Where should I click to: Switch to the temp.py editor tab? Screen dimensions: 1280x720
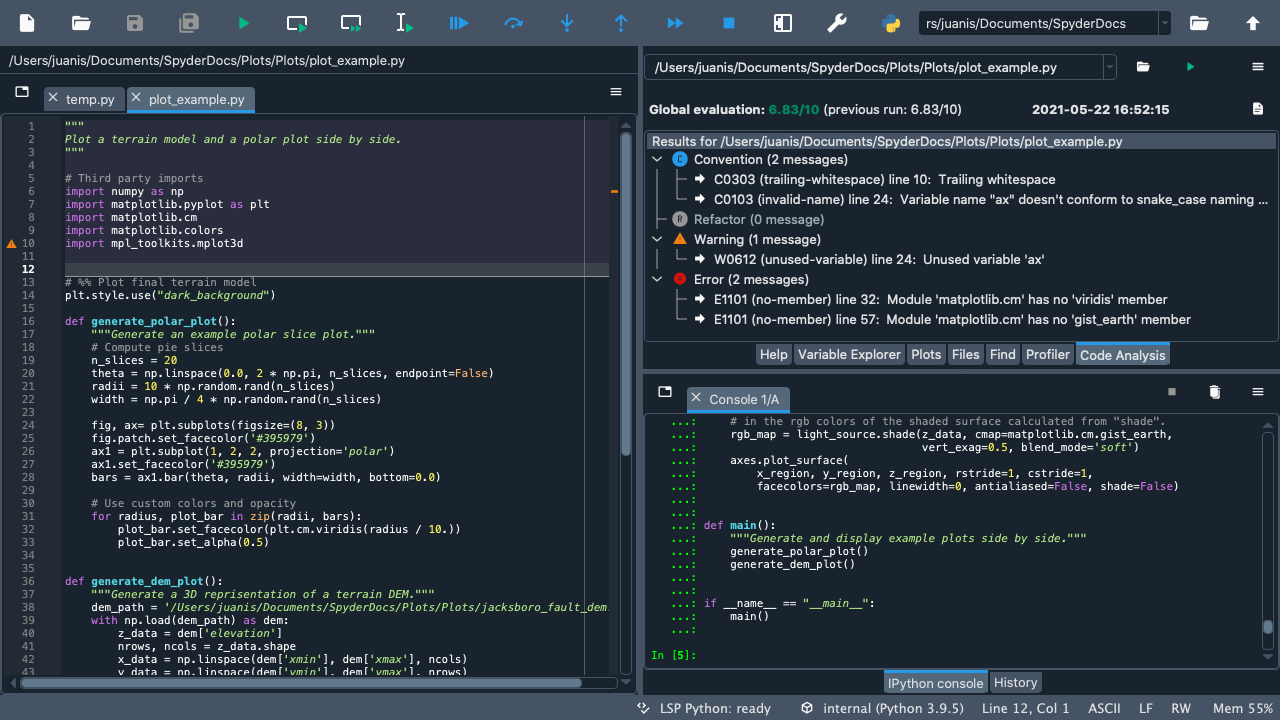click(89, 100)
